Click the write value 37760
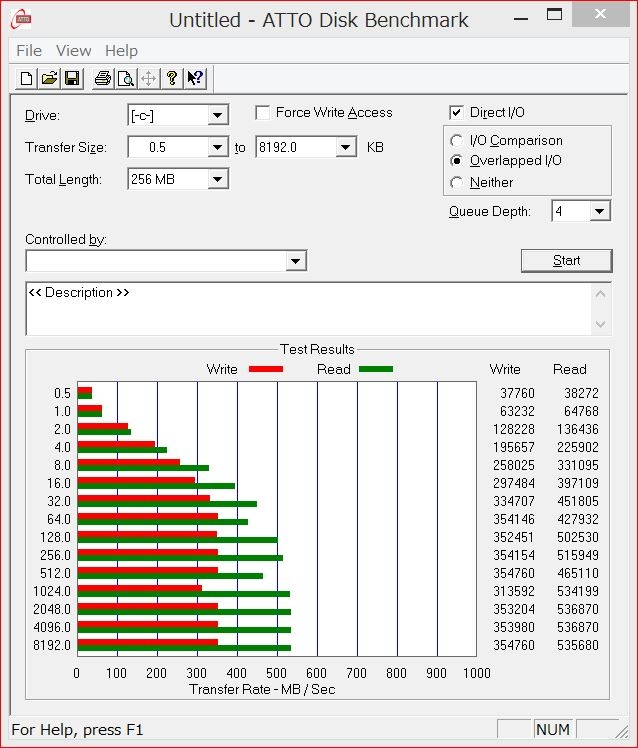 (517, 393)
